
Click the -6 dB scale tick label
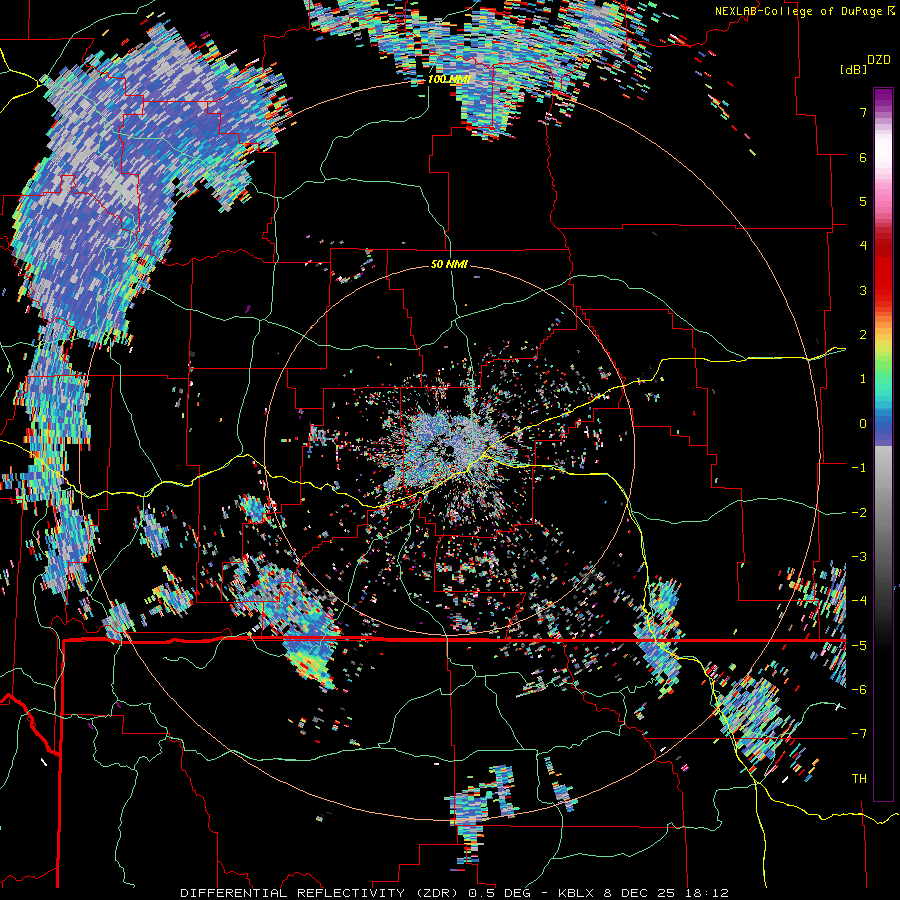[859, 690]
